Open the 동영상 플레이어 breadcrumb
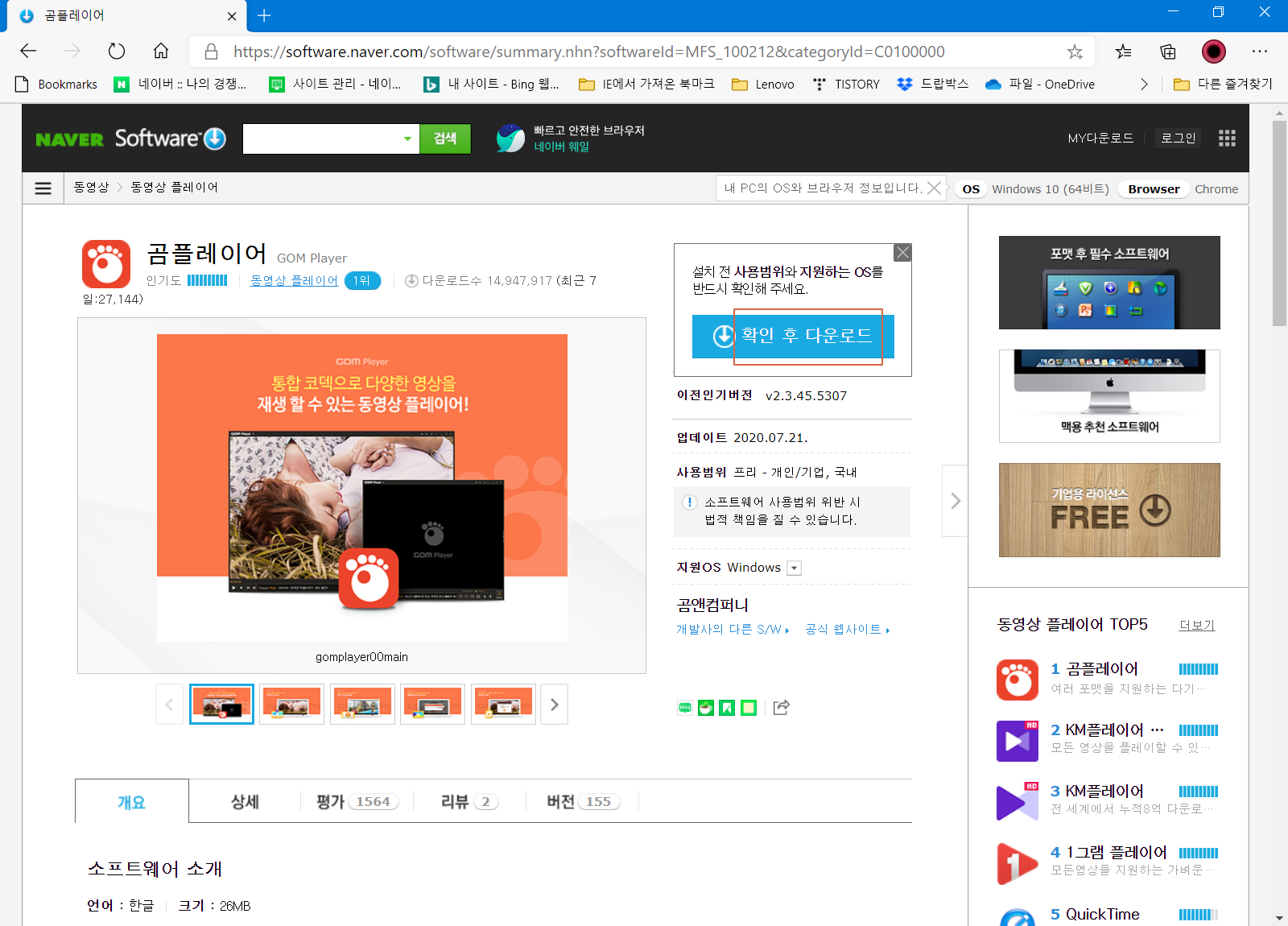 click(175, 188)
